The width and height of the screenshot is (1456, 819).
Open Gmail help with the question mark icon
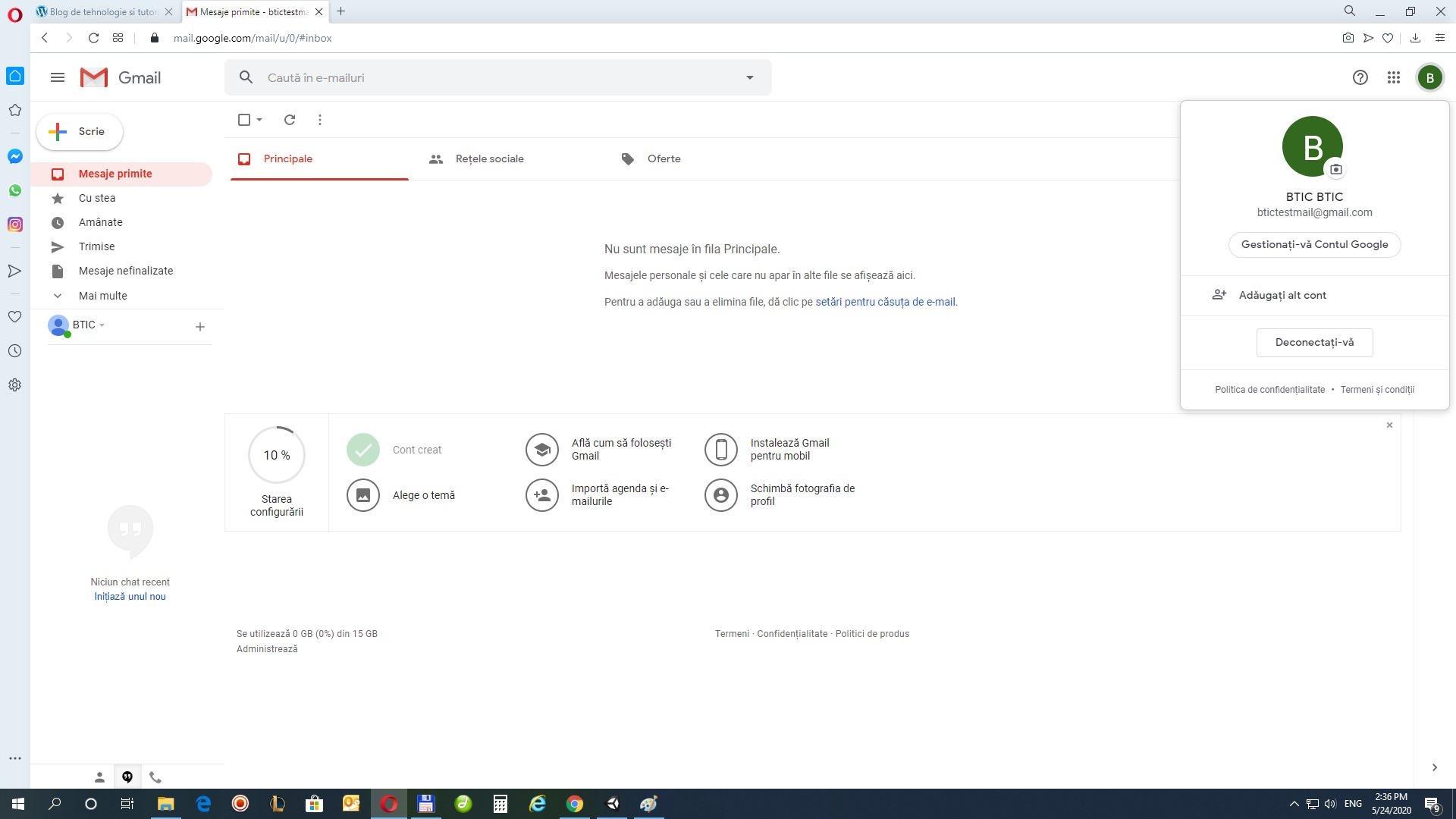1360,77
